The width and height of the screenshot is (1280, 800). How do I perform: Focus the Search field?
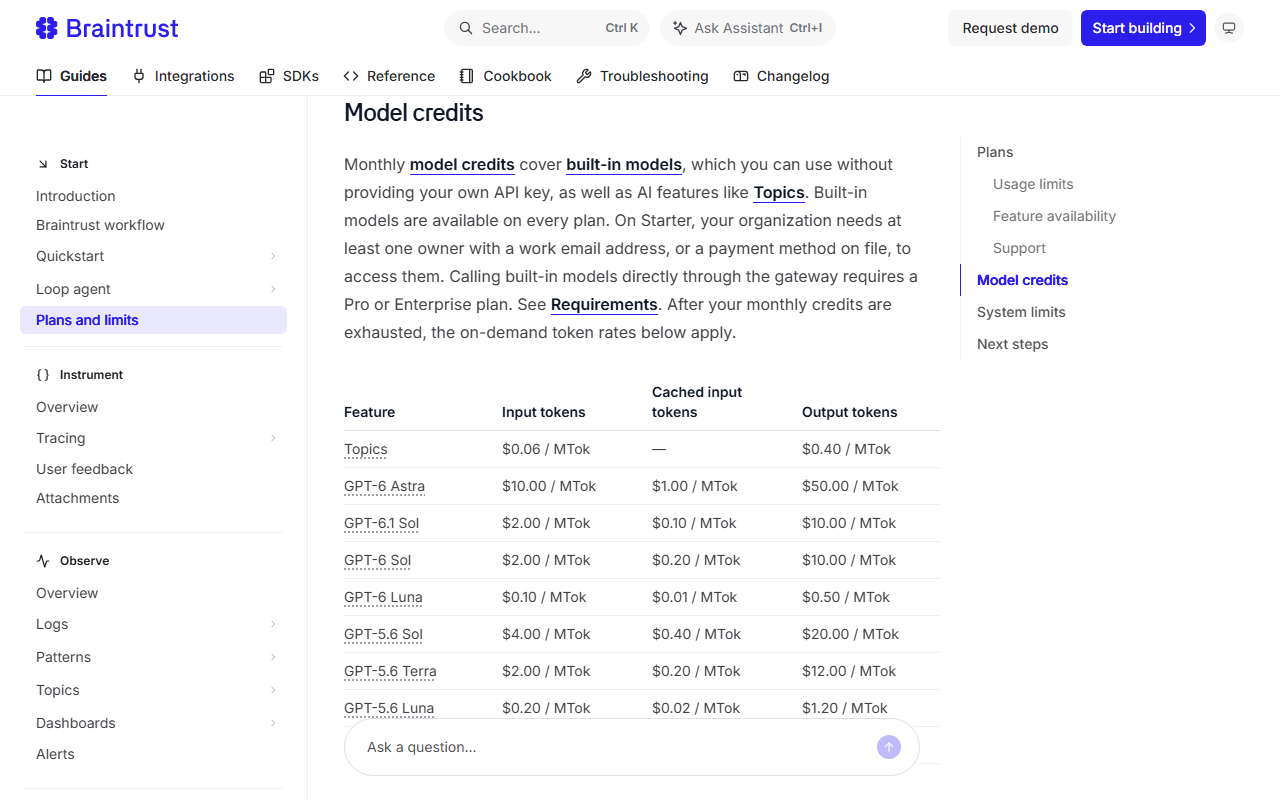click(x=547, y=28)
